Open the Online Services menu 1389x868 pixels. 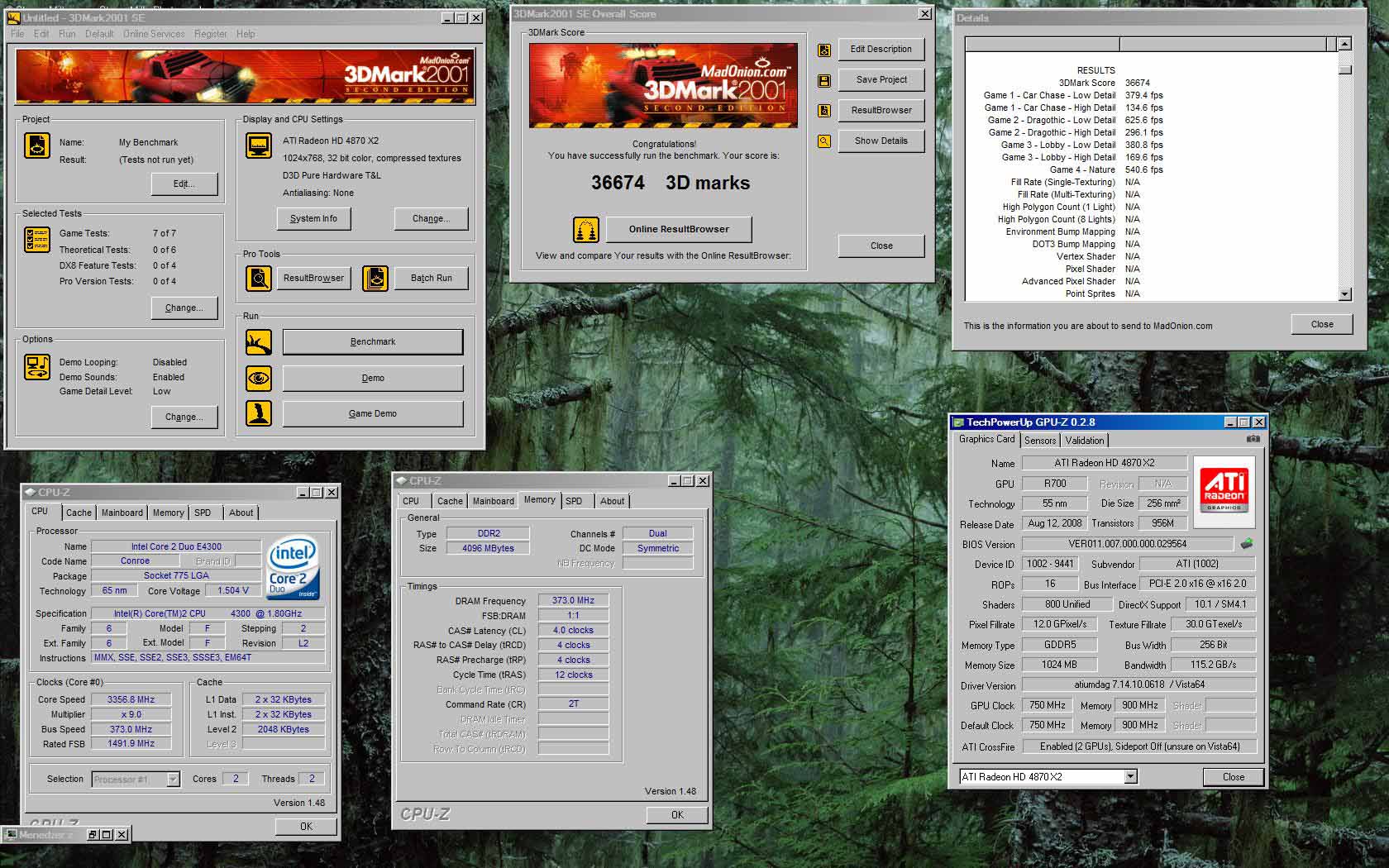154,34
